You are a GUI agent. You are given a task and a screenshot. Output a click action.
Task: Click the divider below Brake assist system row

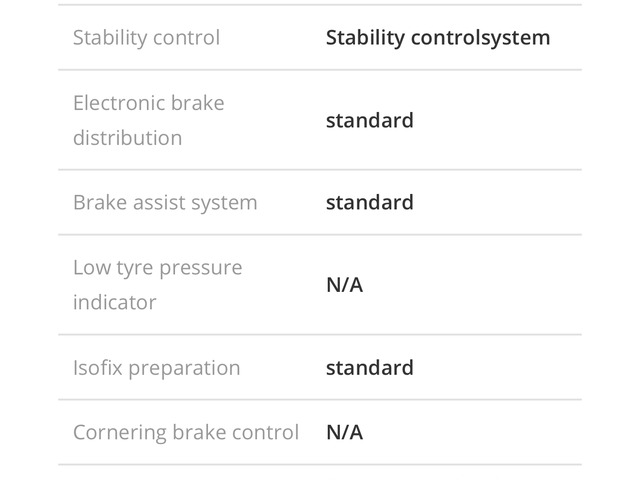tap(319, 235)
